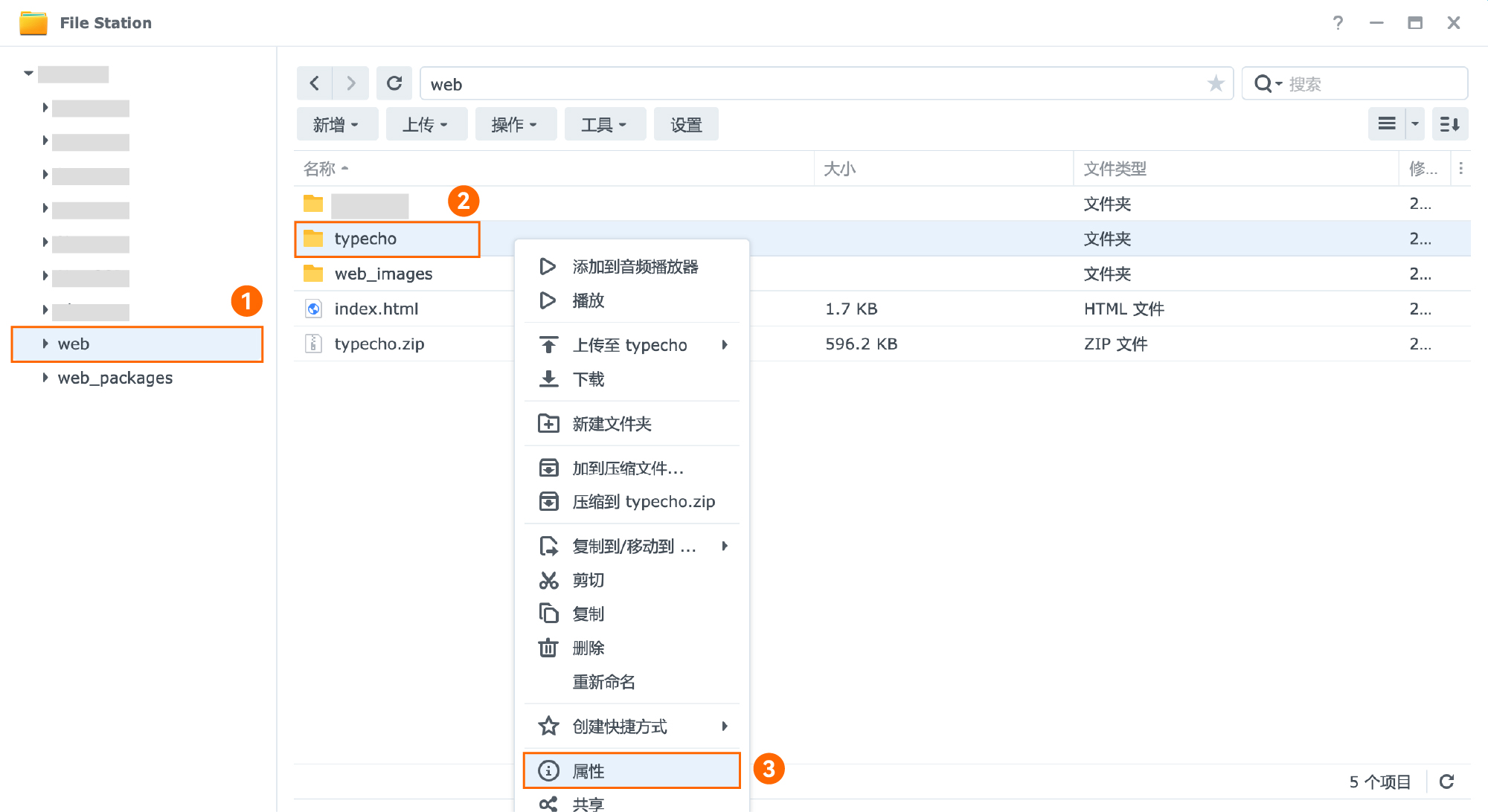Click the sort order icon

tap(1449, 124)
